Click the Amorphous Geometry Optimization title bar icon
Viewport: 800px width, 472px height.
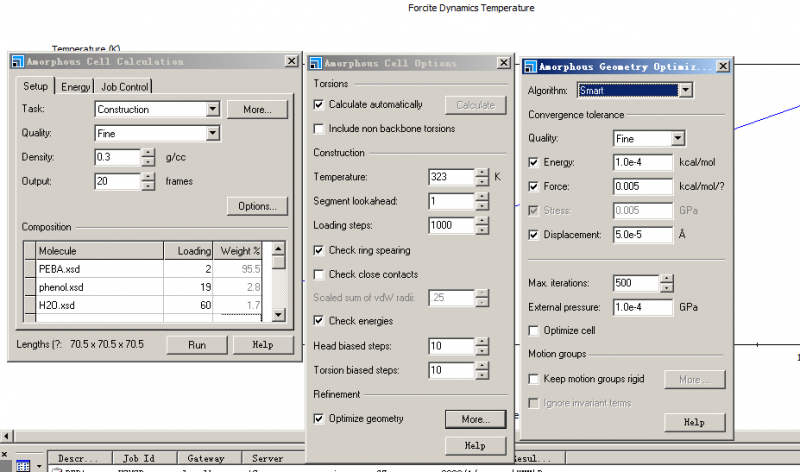(x=529, y=67)
